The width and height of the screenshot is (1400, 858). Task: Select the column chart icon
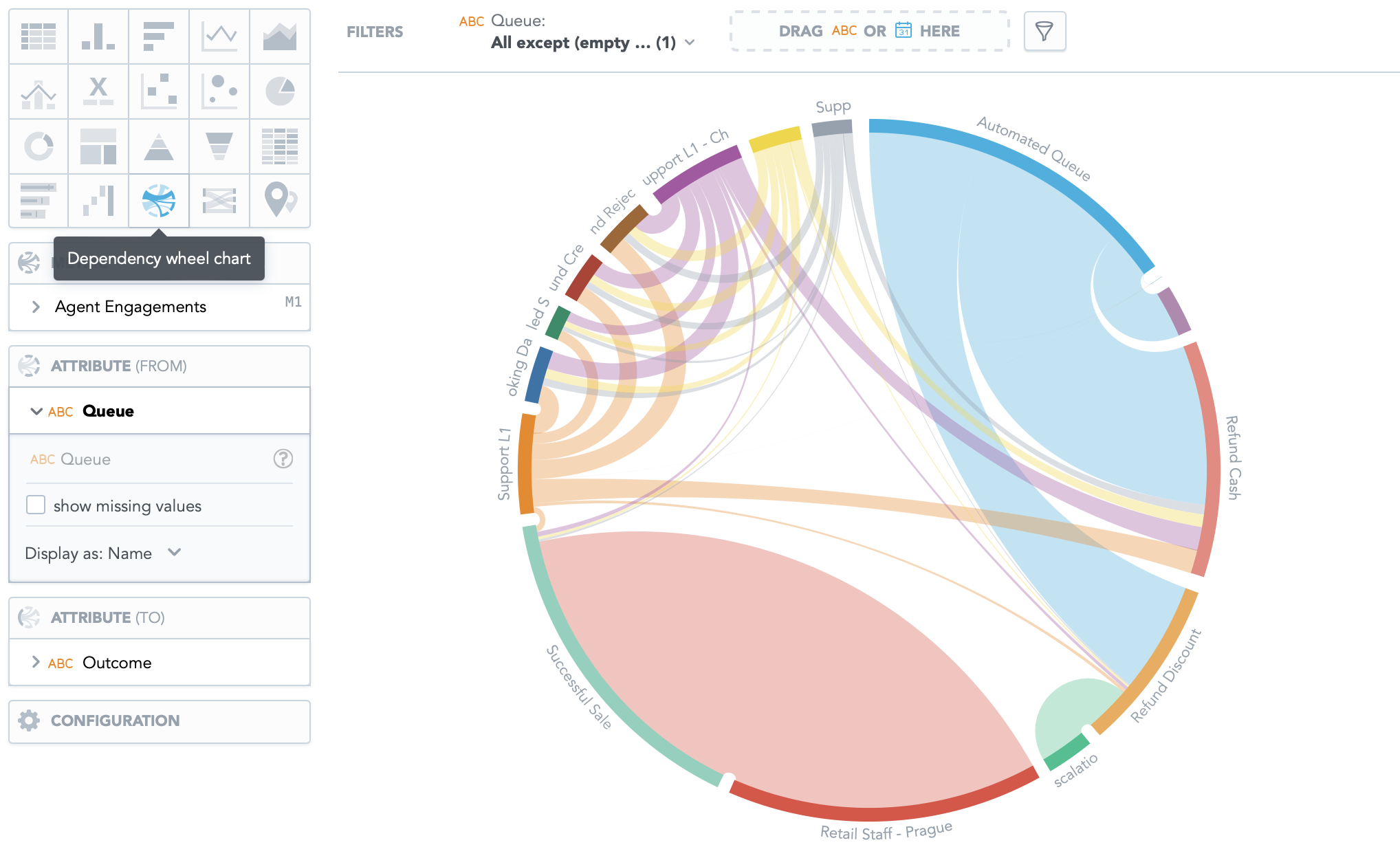pyautogui.click(x=98, y=36)
